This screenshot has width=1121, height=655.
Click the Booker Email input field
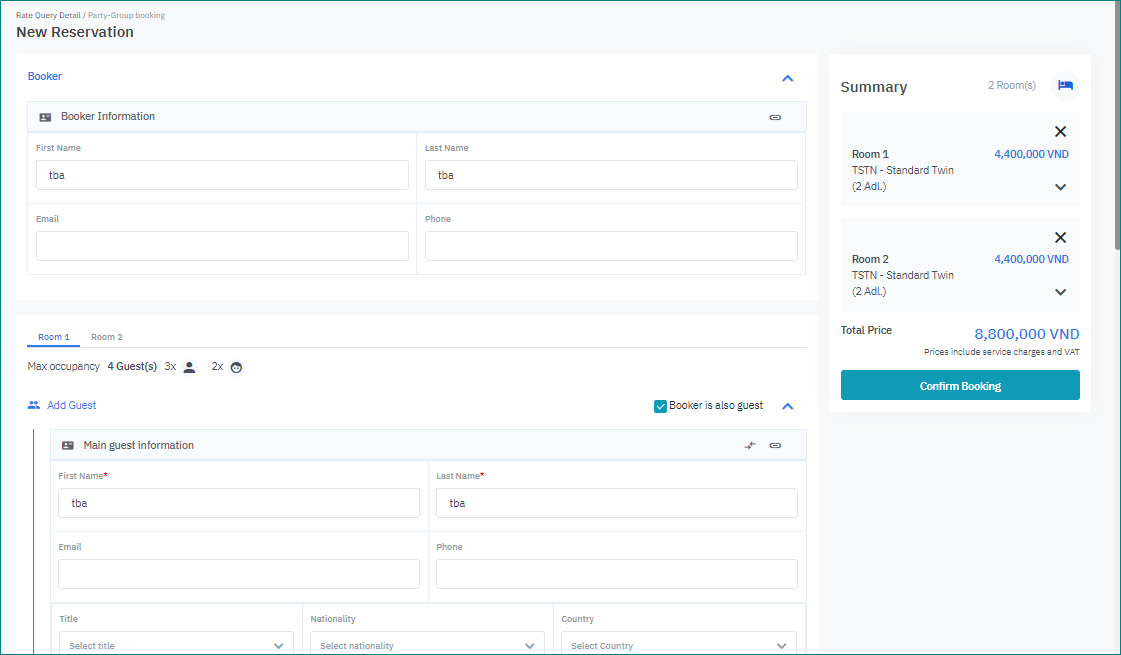click(x=222, y=246)
